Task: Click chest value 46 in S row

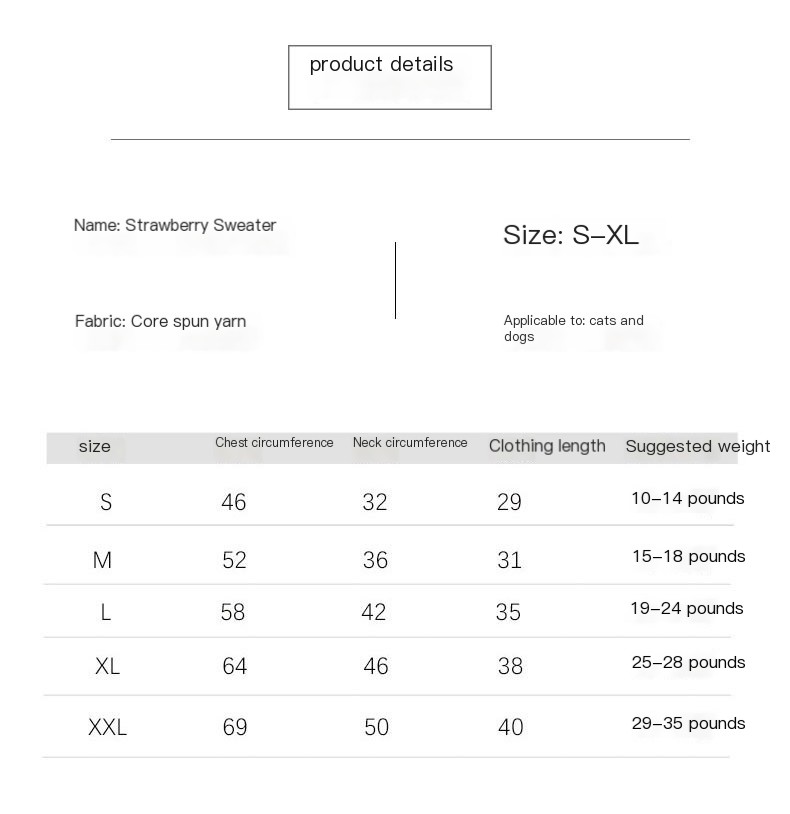Action: [x=234, y=502]
